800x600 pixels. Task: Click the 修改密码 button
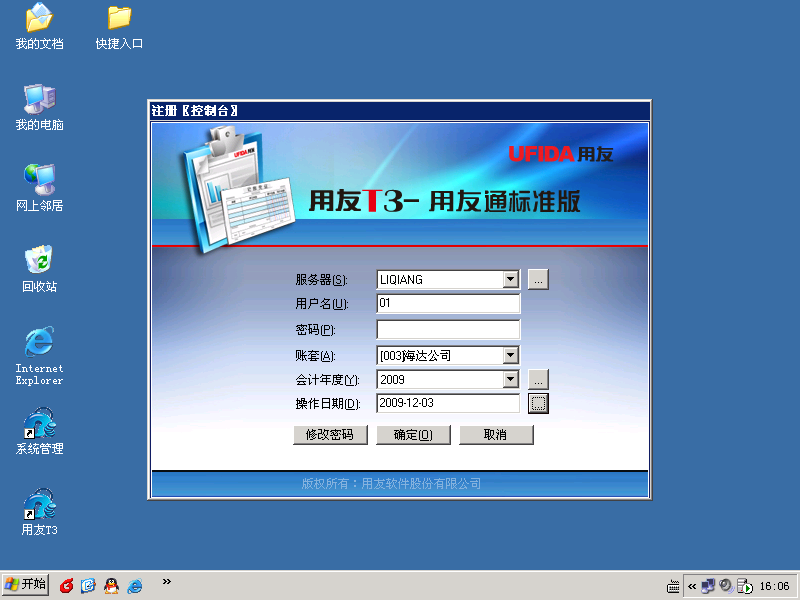pos(330,435)
